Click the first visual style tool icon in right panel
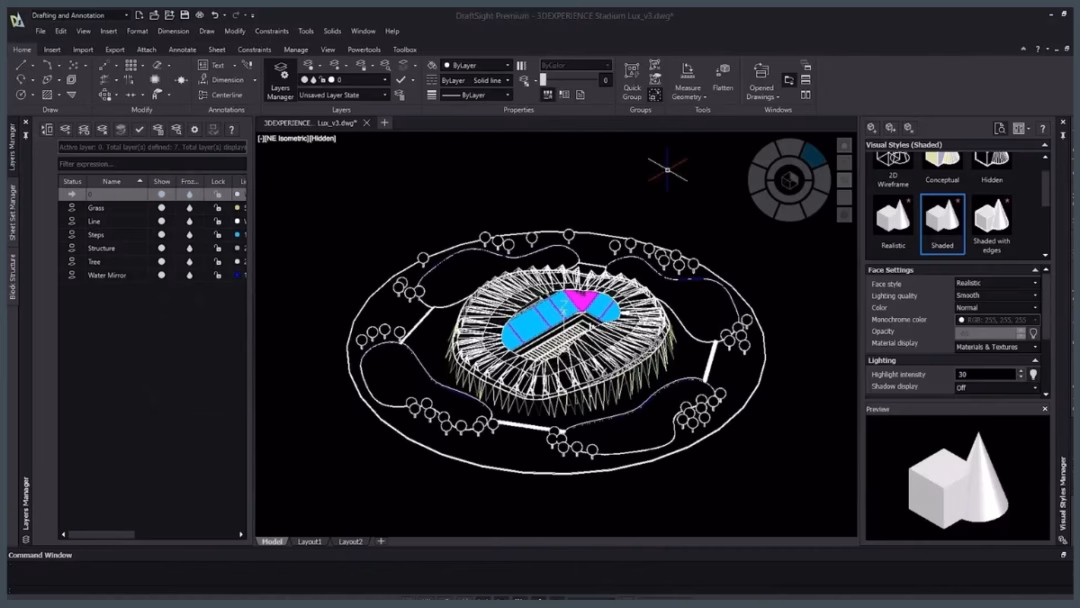 pyautogui.click(x=871, y=128)
